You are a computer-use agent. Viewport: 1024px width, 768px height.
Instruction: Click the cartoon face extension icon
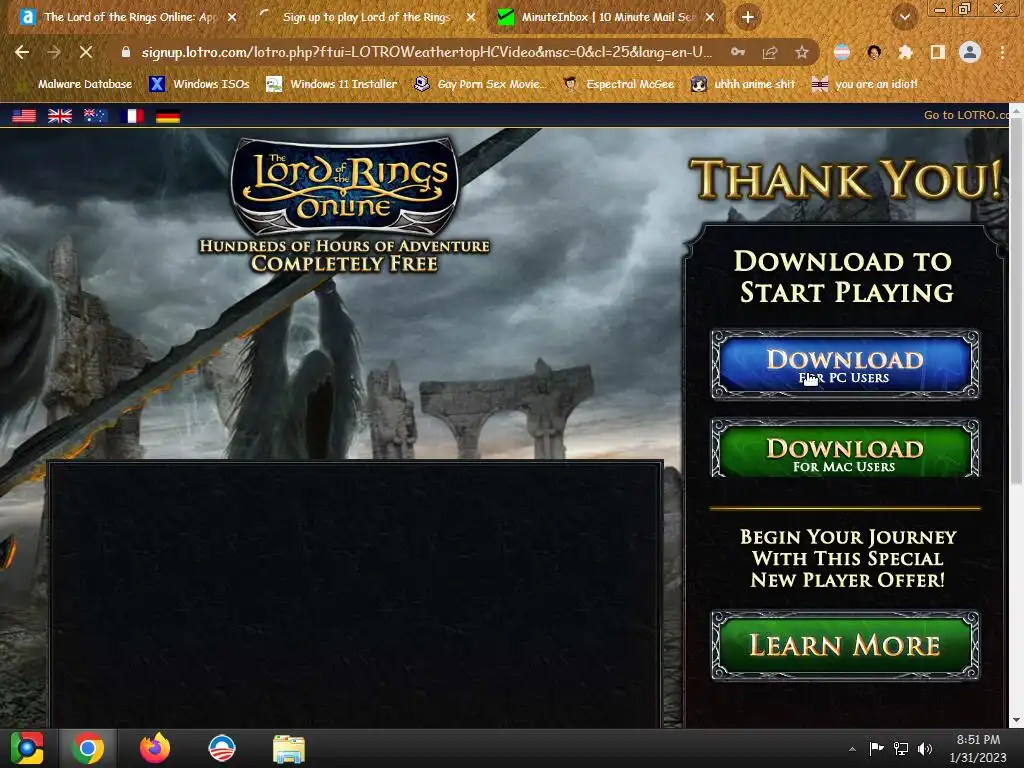click(874, 52)
